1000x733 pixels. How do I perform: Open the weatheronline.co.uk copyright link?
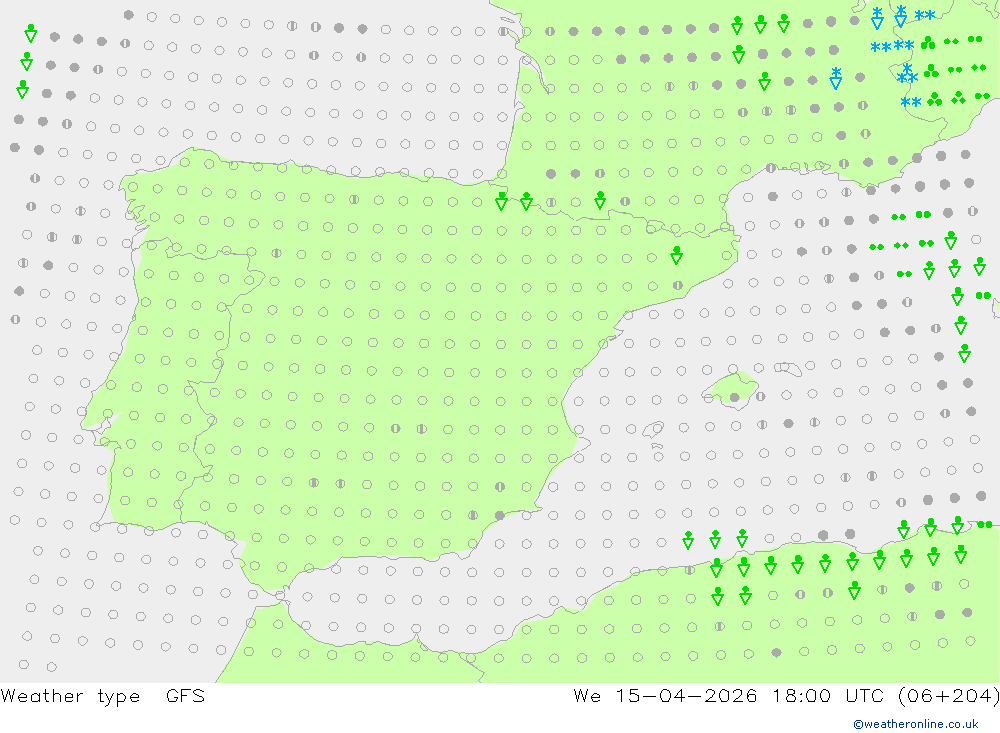[x=916, y=724]
